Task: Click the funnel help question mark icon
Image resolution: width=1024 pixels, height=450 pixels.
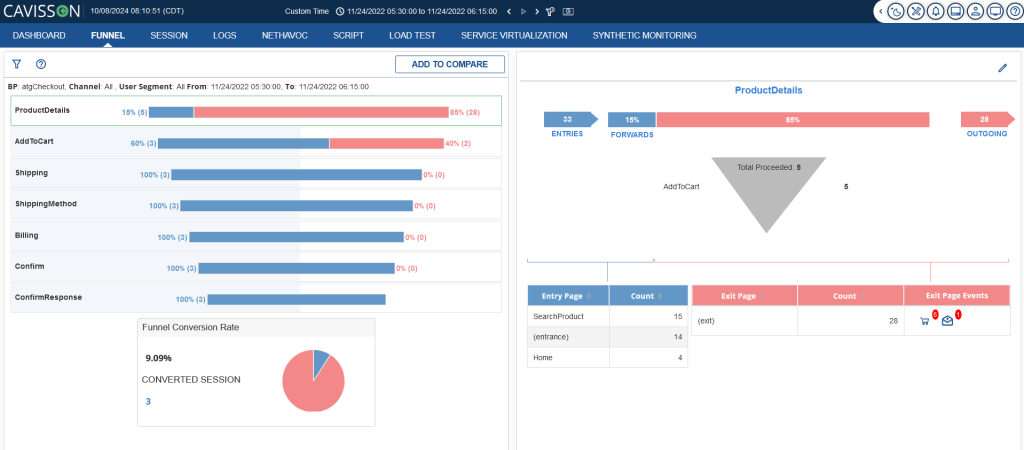Action: click(x=41, y=64)
